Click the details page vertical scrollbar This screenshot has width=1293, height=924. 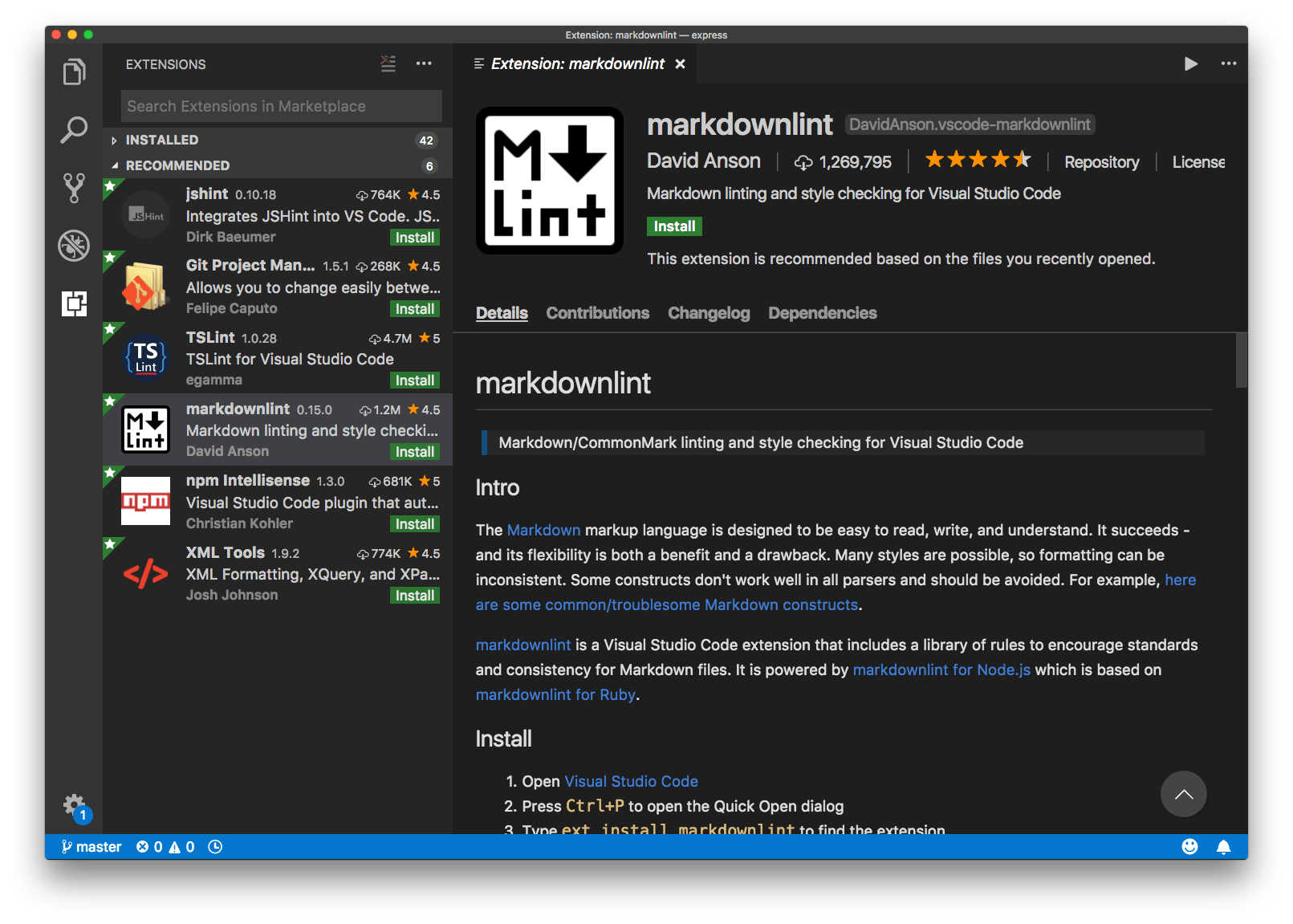coord(1242,360)
